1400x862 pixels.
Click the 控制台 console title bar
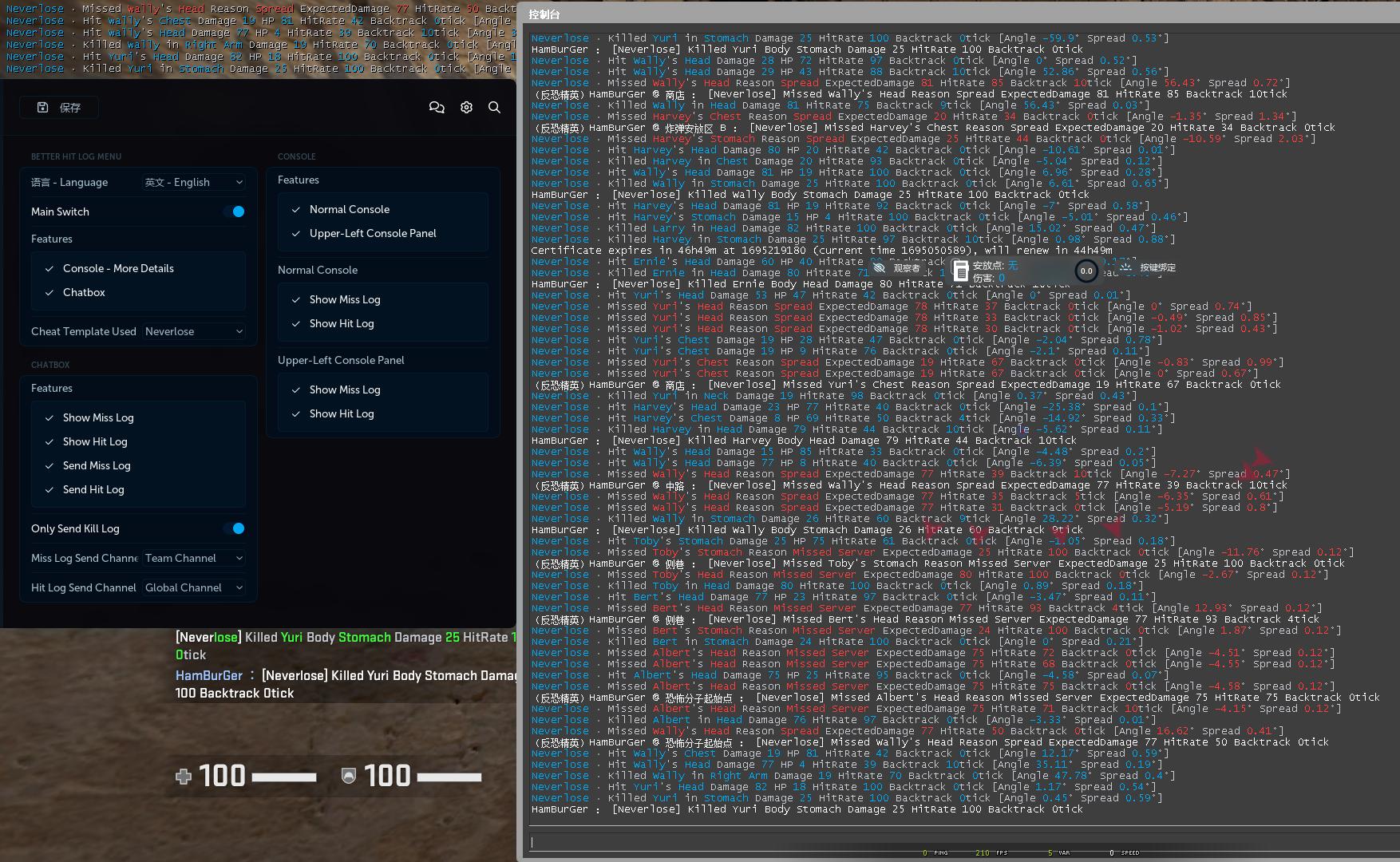545,14
